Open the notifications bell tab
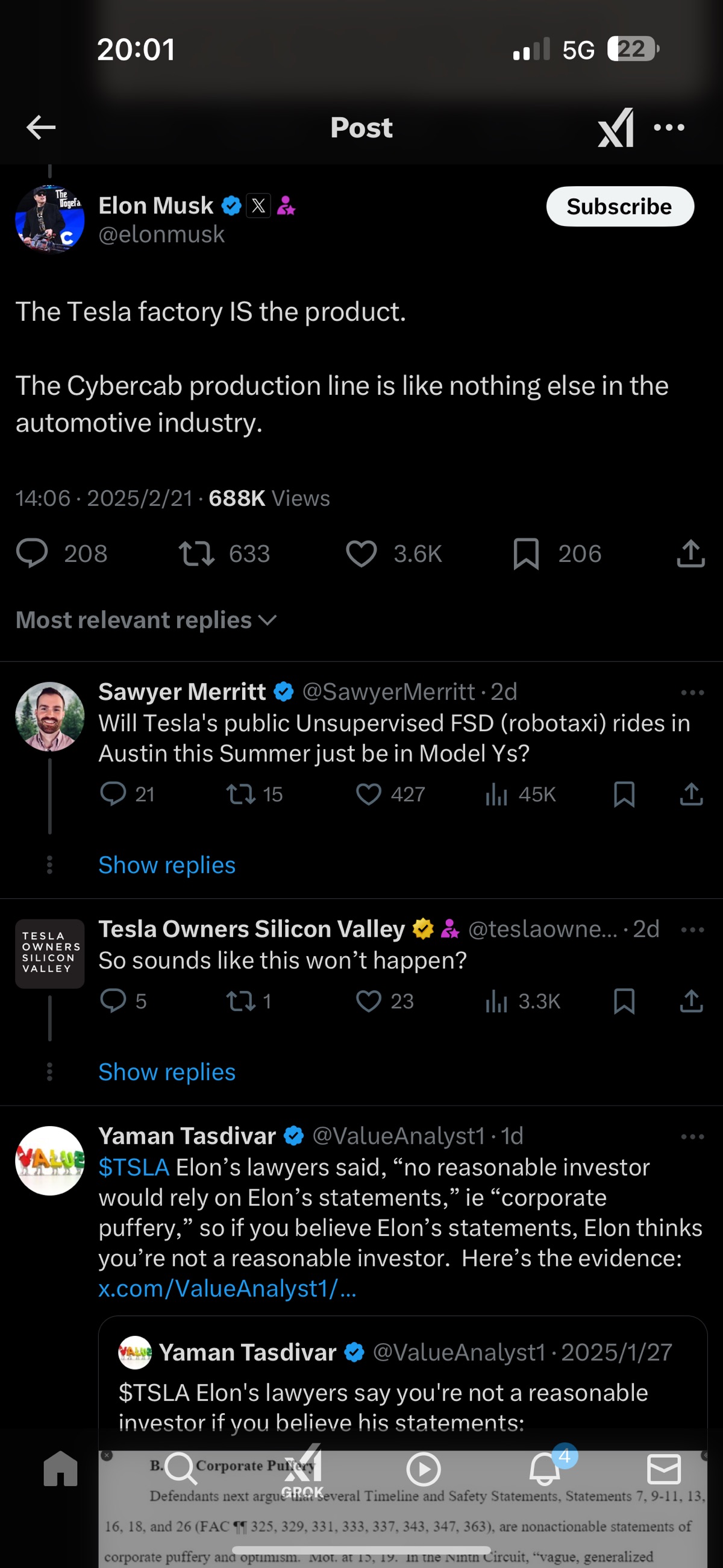The height and width of the screenshot is (1568, 723). (x=545, y=1469)
